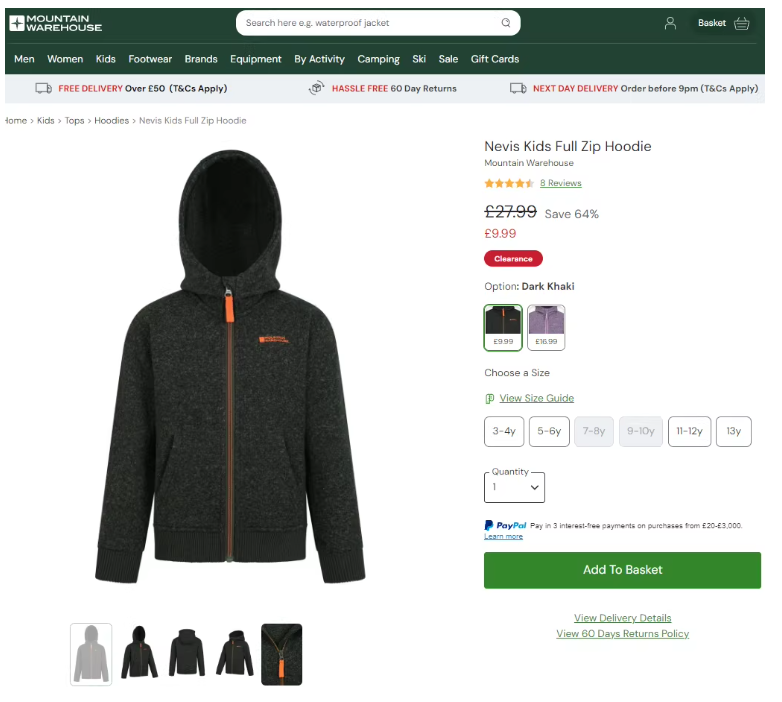Select size 13y
The width and height of the screenshot is (782, 702).
pyautogui.click(x=734, y=431)
